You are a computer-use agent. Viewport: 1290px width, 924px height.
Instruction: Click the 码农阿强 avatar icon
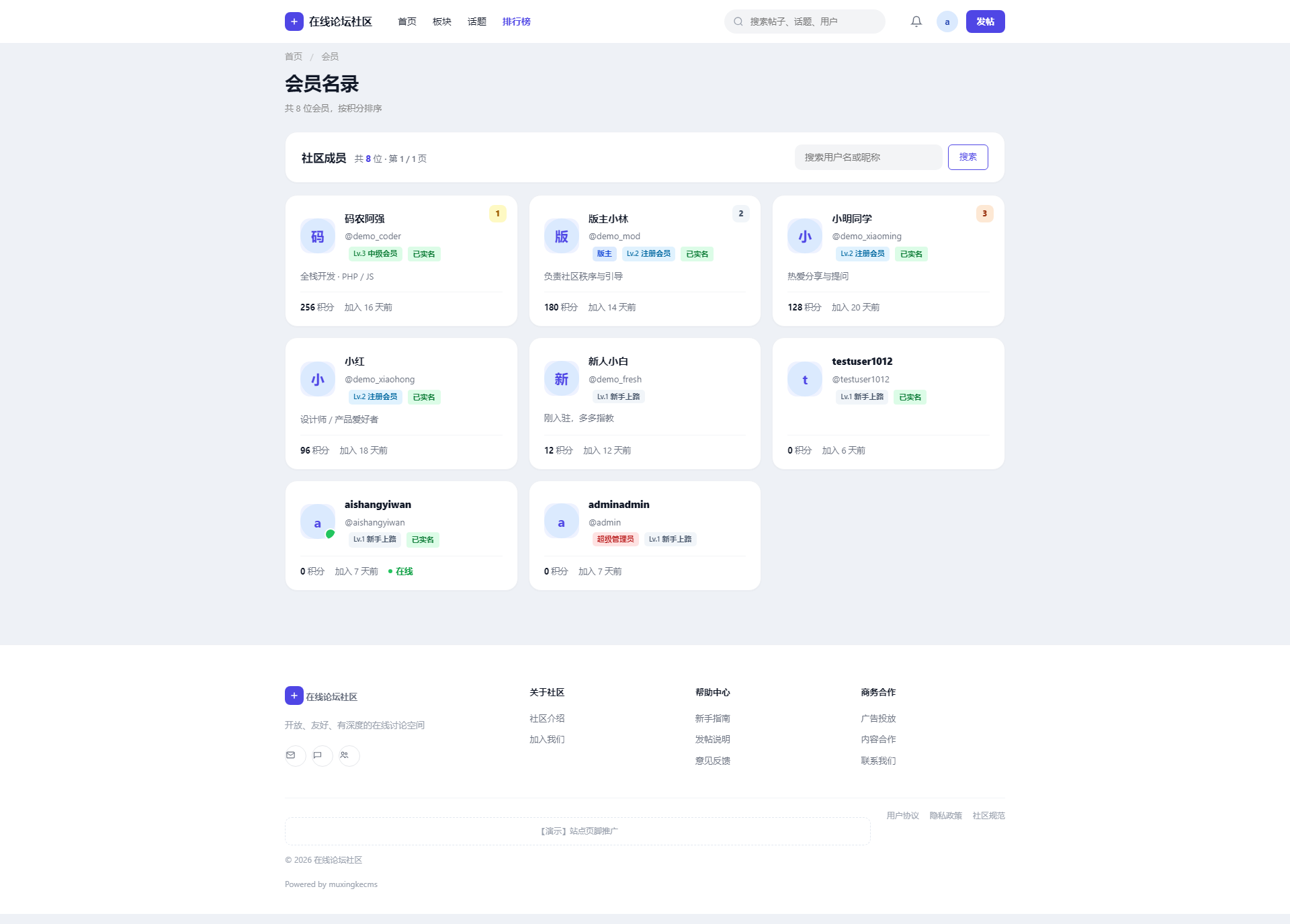pyautogui.click(x=318, y=237)
